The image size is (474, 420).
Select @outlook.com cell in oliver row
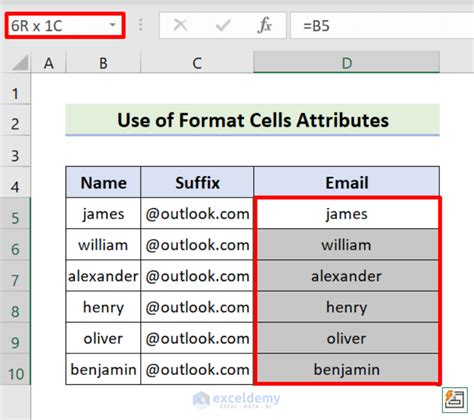(x=197, y=338)
